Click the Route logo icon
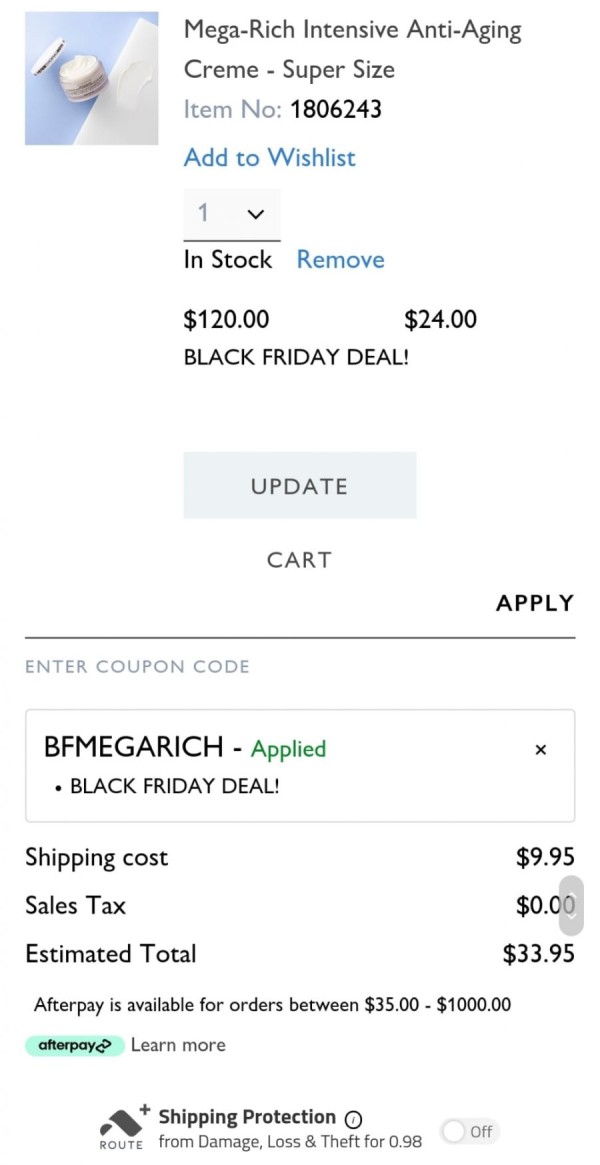The image size is (600, 1165). (x=121, y=1126)
